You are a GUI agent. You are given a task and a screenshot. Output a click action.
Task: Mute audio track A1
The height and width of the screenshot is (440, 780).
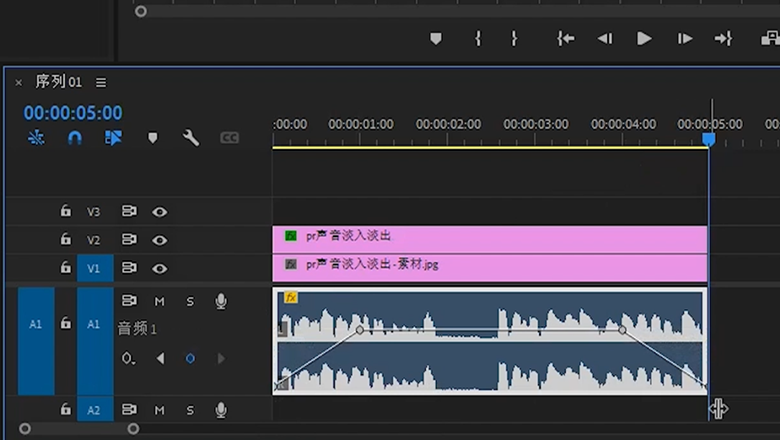pos(159,301)
